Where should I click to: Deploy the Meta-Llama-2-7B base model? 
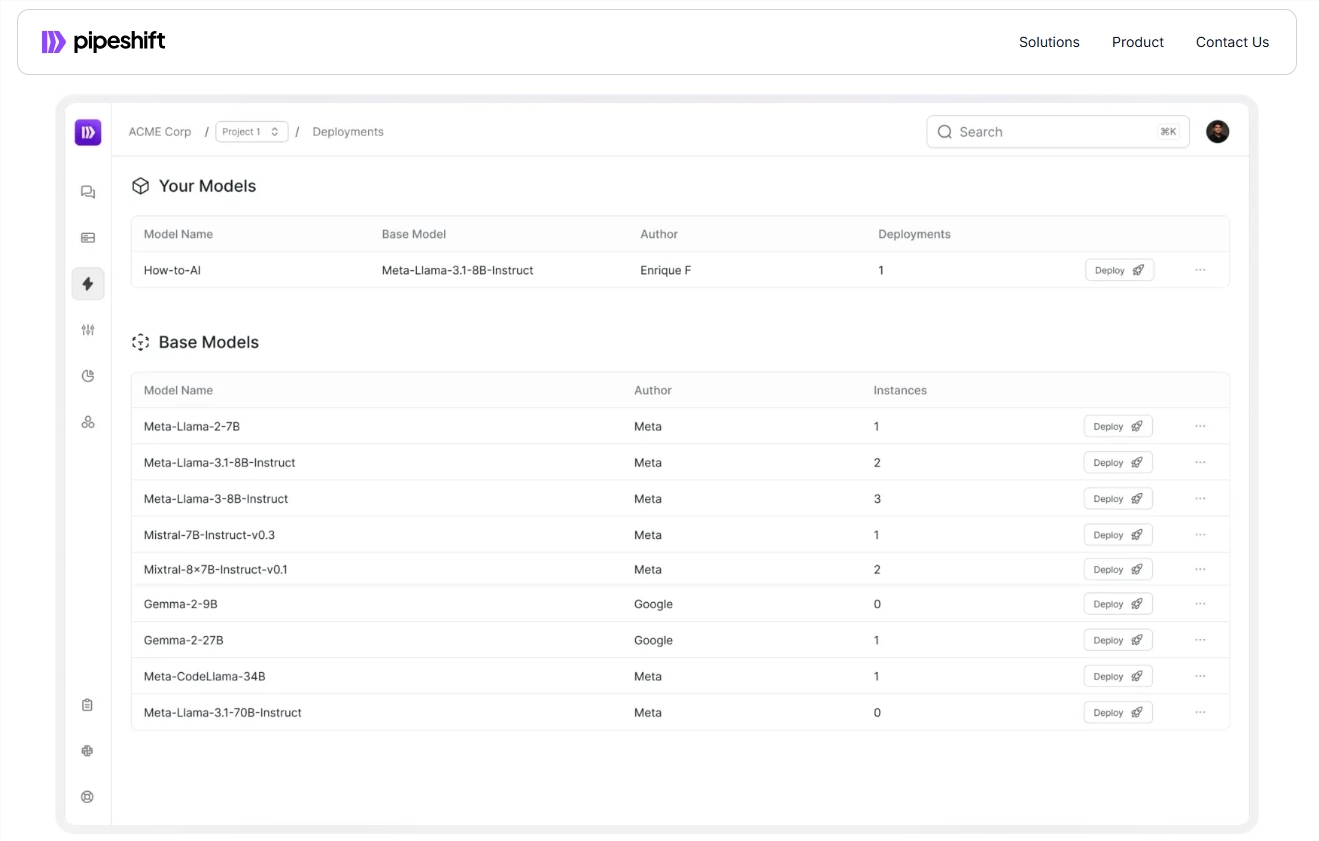tap(1118, 427)
